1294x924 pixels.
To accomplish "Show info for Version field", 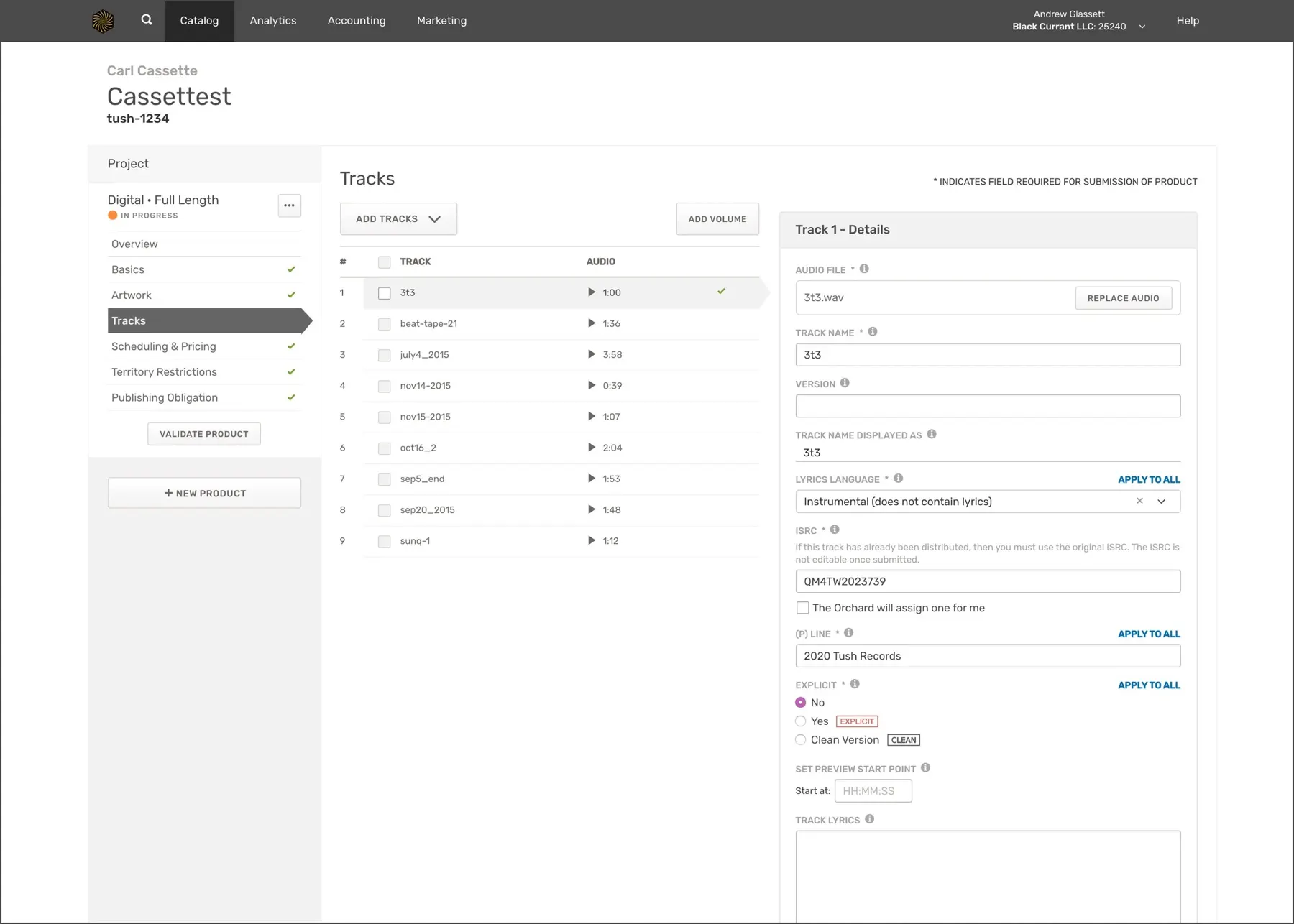I will click(x=845, y=383).
